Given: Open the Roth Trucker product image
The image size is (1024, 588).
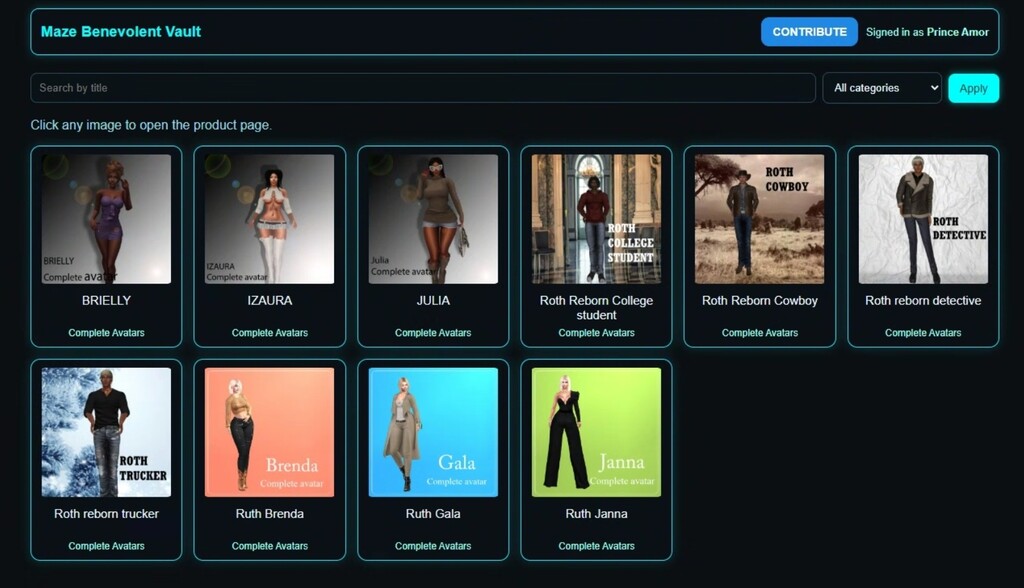Looking at the screenshot, I should (106, 432).
